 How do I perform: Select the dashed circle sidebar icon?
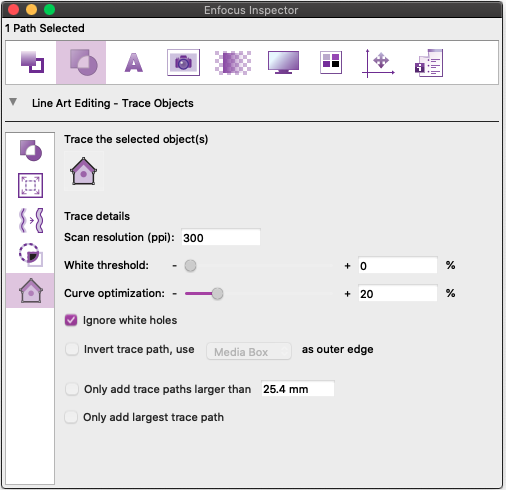click(30, 255)
